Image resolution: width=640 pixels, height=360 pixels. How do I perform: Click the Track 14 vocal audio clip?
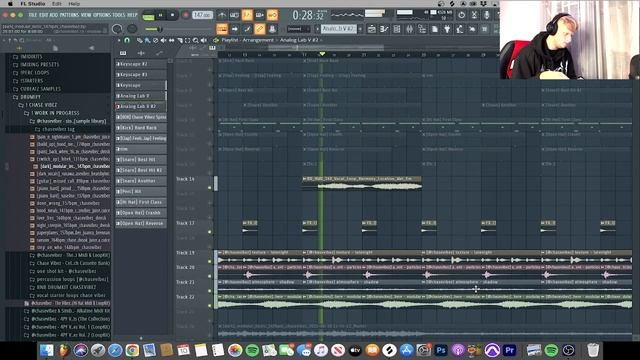tap(362, 183)
